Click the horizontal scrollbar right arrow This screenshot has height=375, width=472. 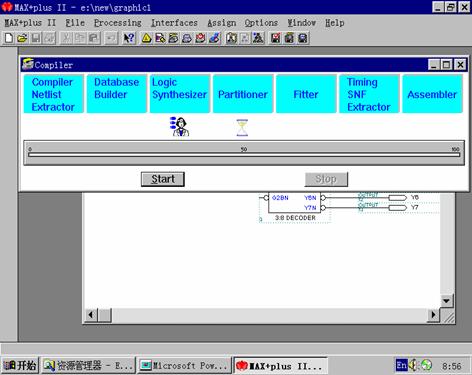(x=433, y=315)
